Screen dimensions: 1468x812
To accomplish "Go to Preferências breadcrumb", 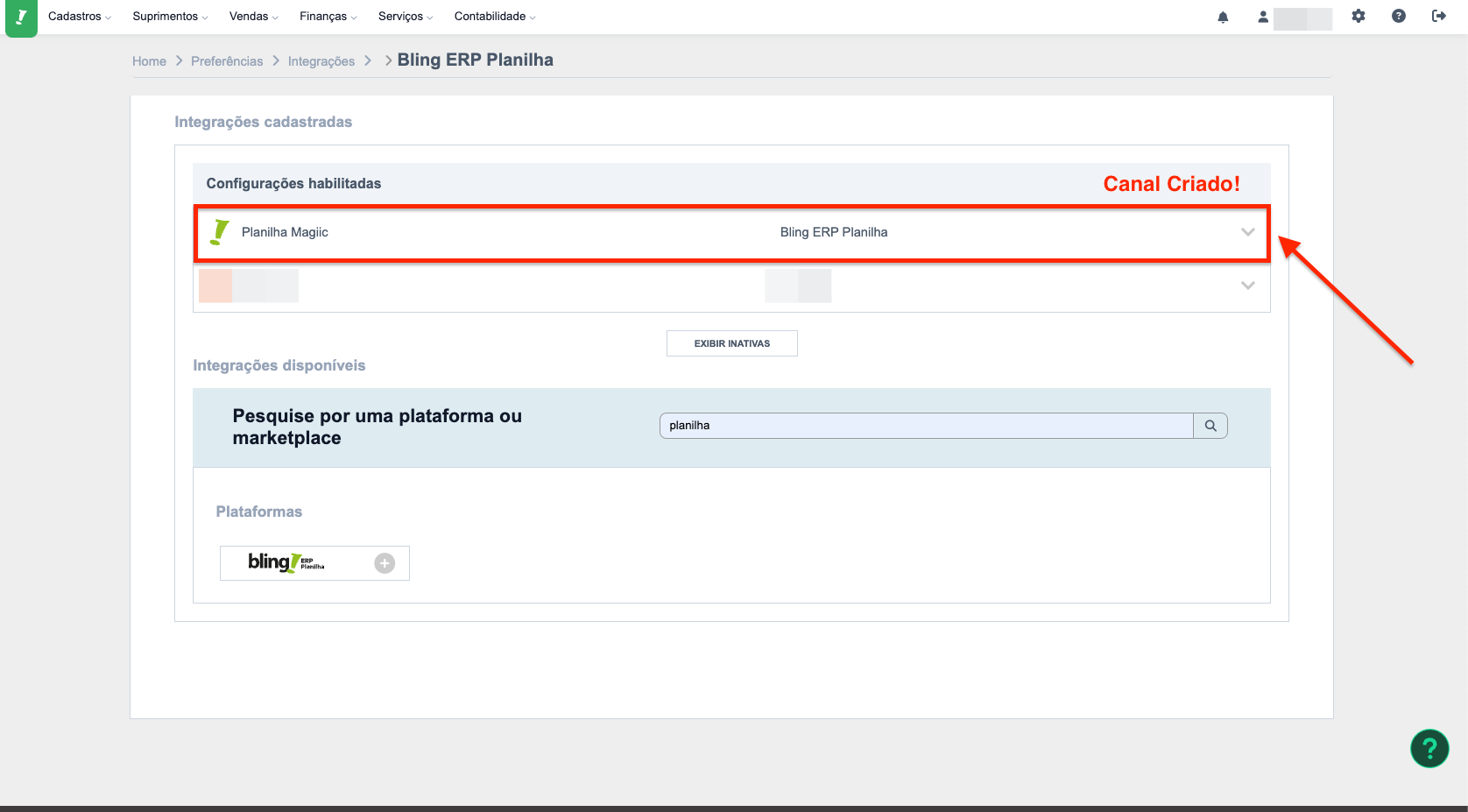I will click(227, 61).
